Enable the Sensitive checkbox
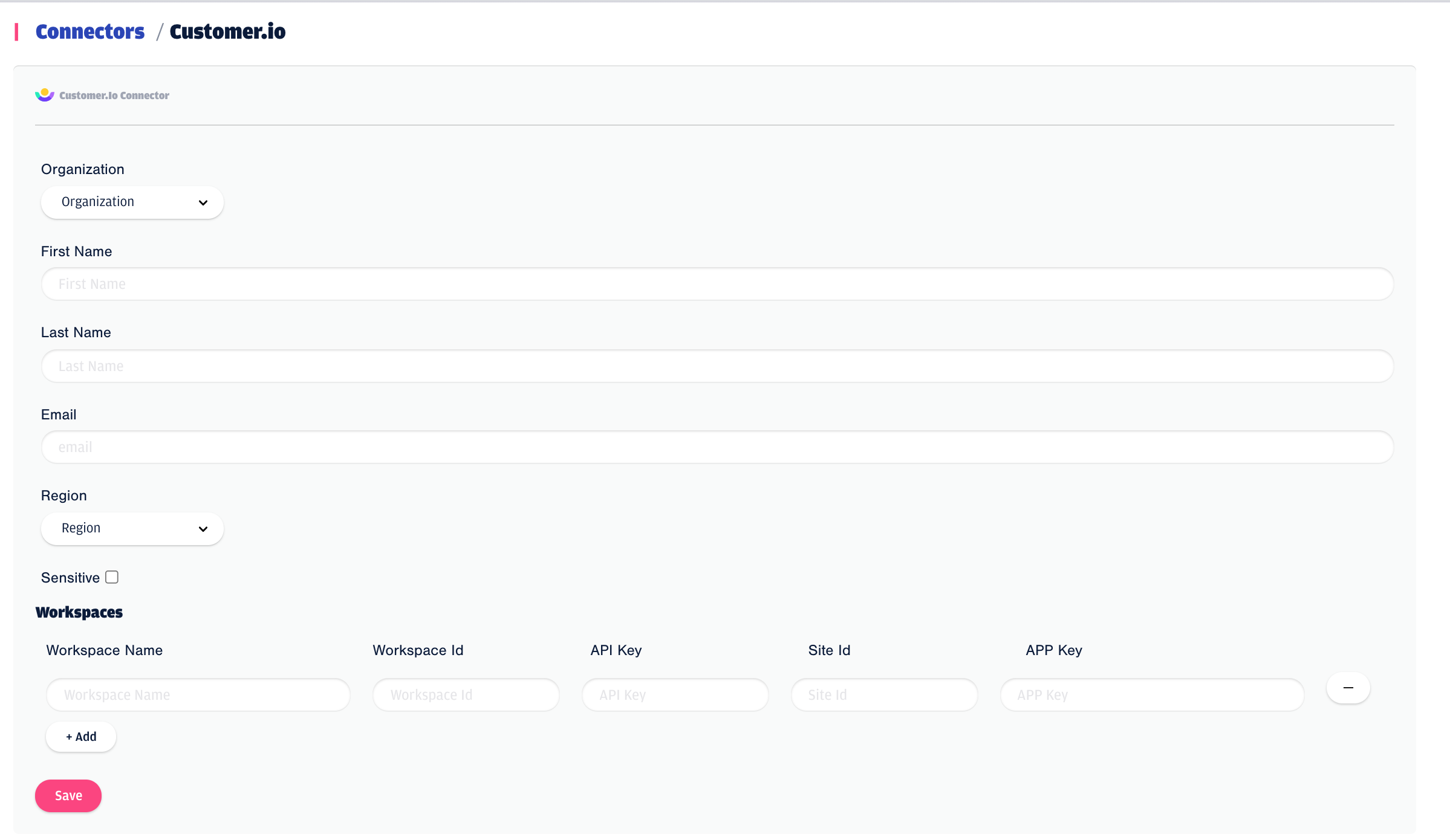The image size is (1450, 840). click(x=112, y=577)
